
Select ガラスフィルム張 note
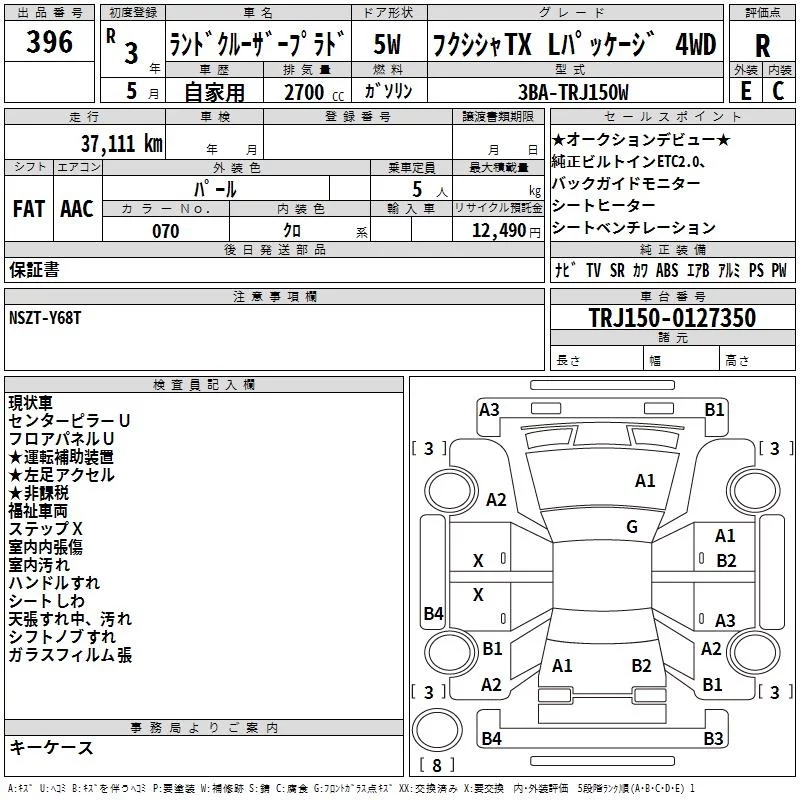(70, 655)
